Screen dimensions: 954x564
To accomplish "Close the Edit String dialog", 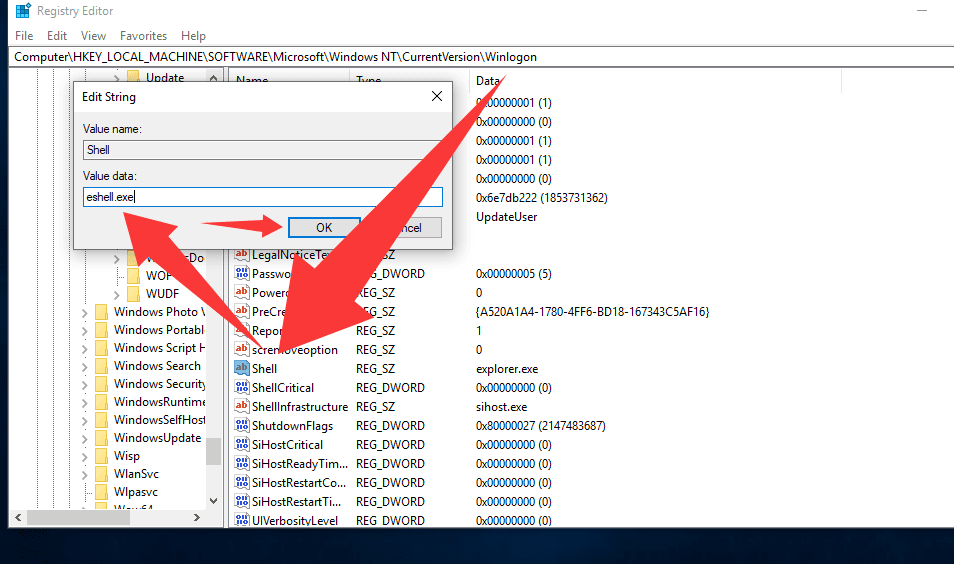I will coord(437,96).
